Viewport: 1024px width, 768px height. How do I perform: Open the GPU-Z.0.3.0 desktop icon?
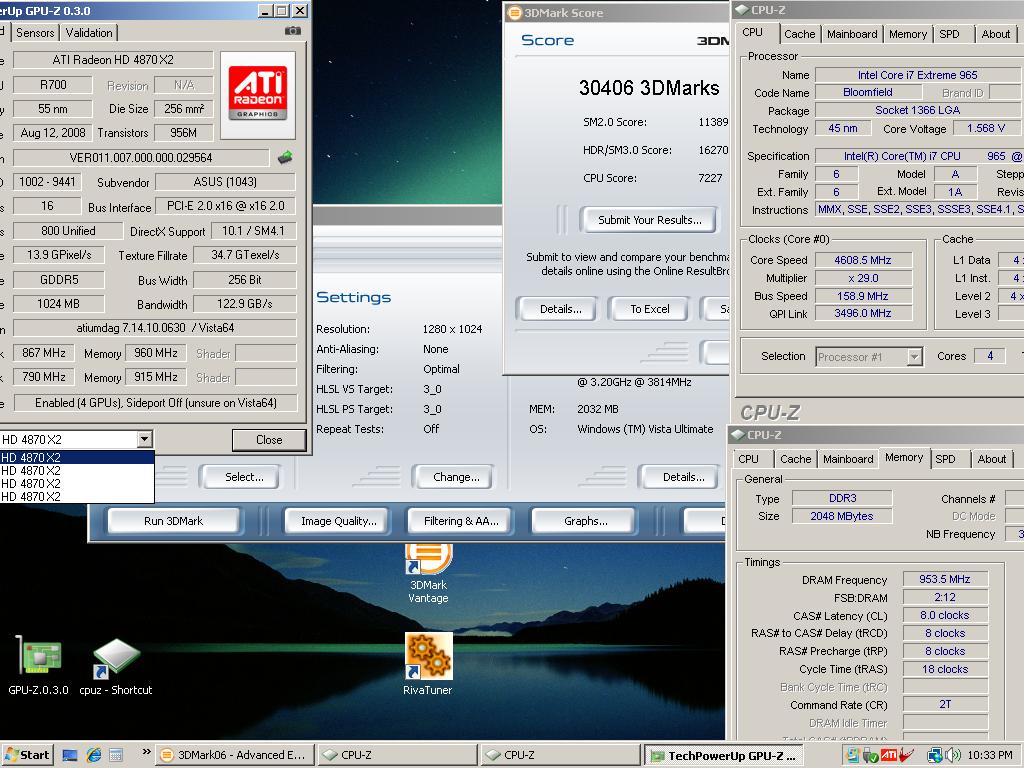click(x=39, y=665)
